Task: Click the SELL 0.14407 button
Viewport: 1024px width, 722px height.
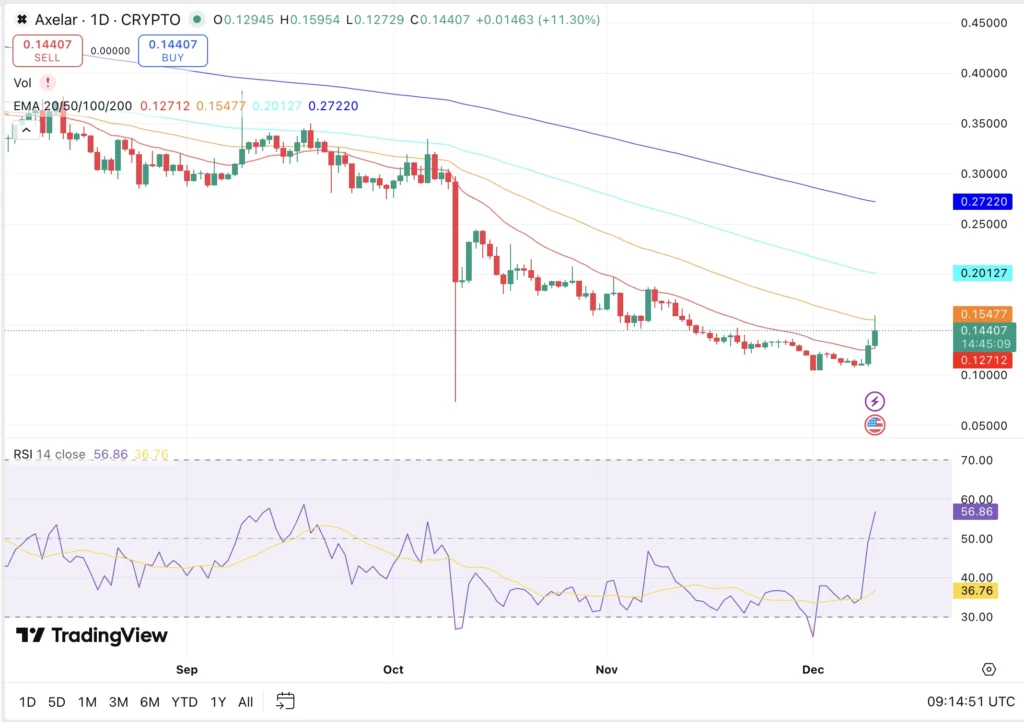Action: click(x=48, y=50)
